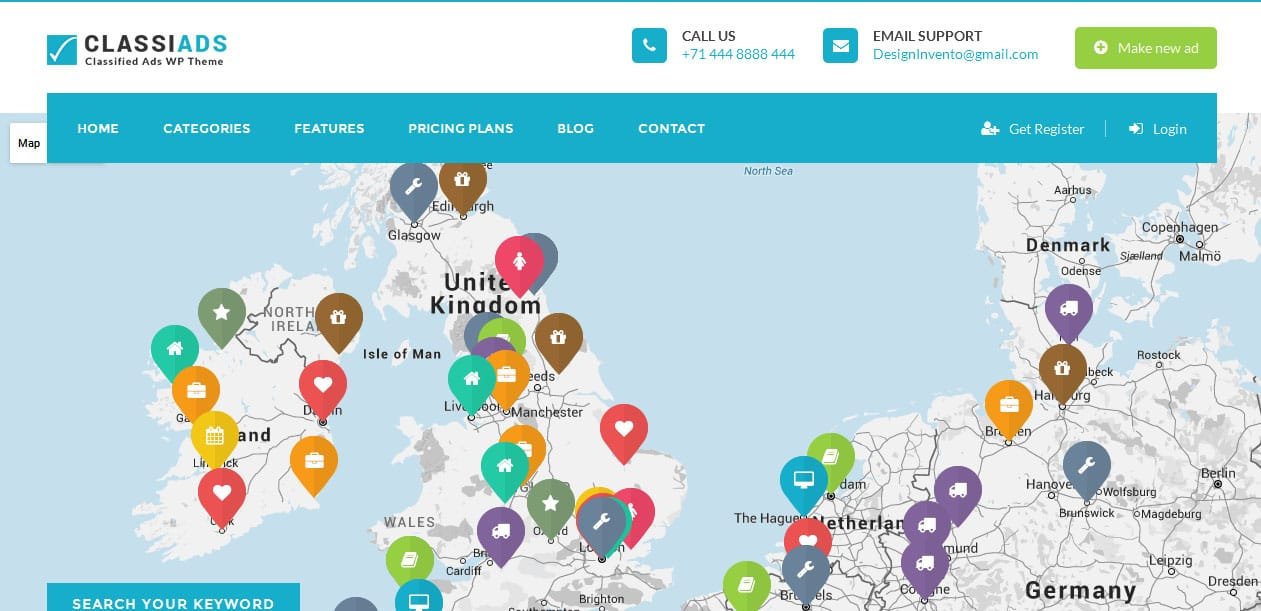Open Pricing Plans page

pyautogui.click(x=461, y=128)
